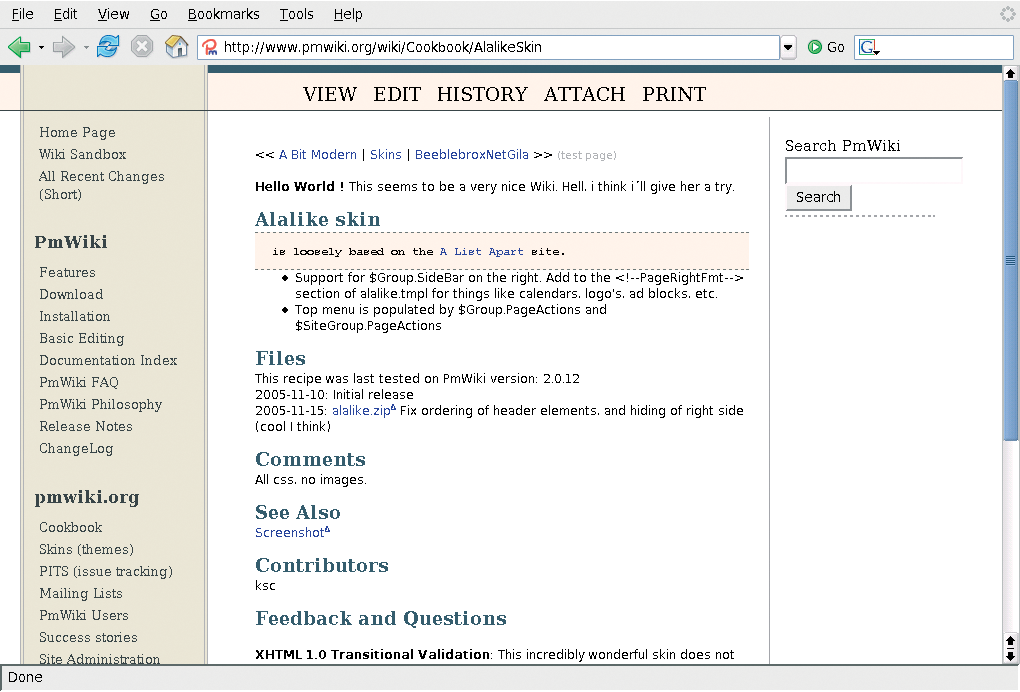This screenshot has width=1020, height=692.
Task: Open the Forward history dropdown arrow
Action: [86, 47]
